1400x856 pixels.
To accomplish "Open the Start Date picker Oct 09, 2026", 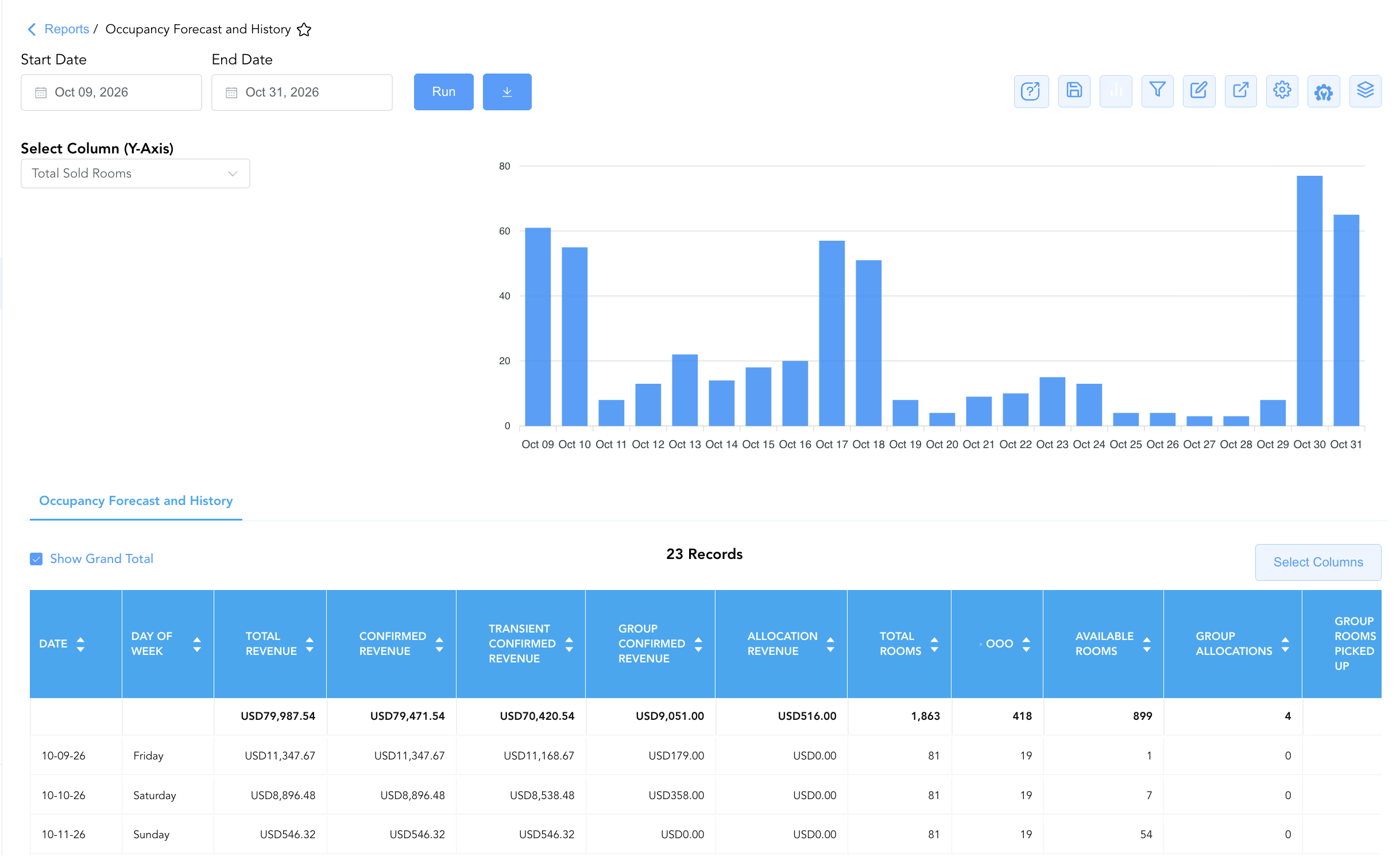I will click(x=111, y=92).
